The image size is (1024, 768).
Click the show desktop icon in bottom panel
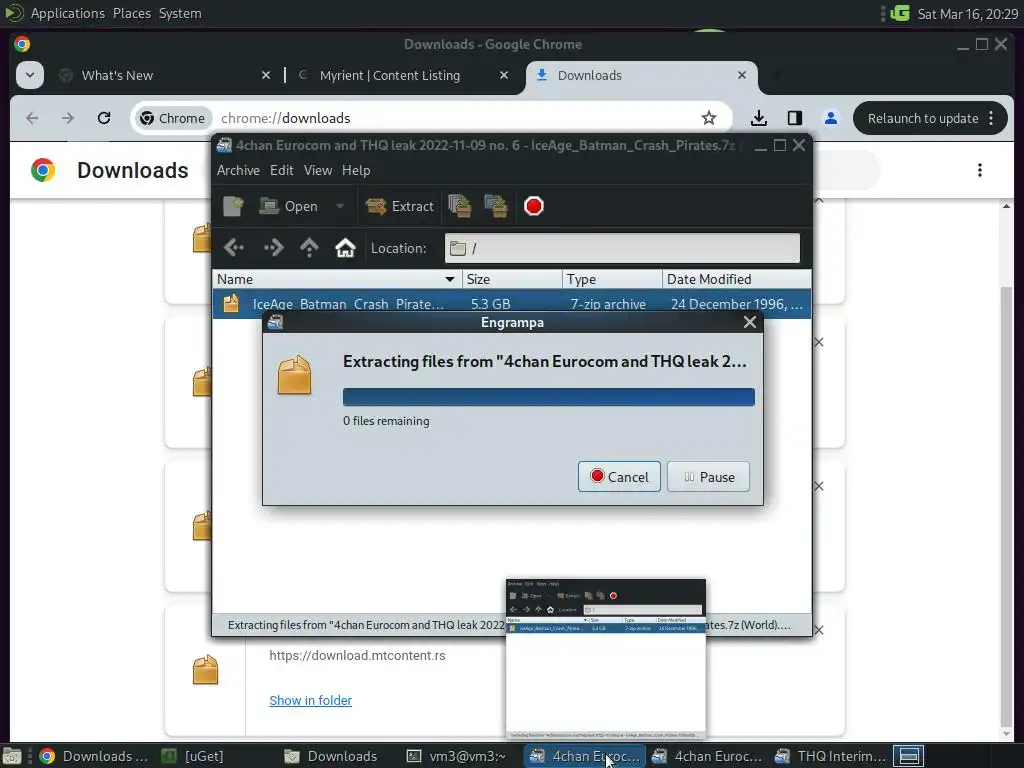11,756
